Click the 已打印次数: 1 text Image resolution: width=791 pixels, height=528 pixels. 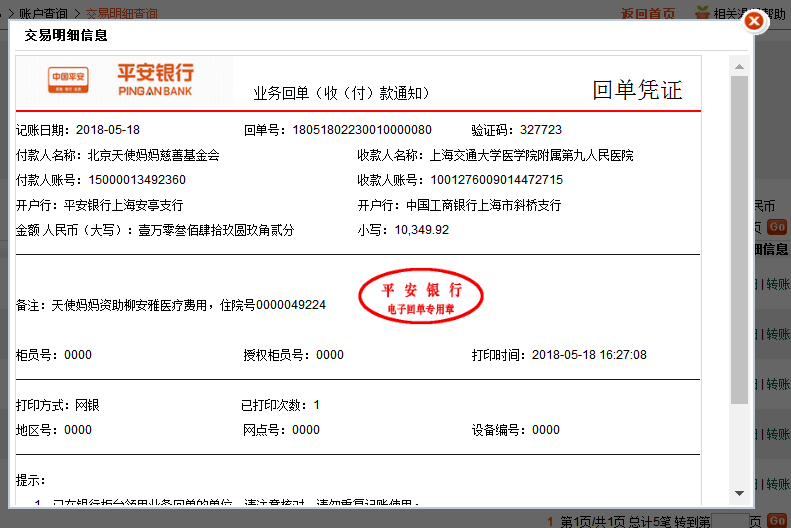coord(280,405)
